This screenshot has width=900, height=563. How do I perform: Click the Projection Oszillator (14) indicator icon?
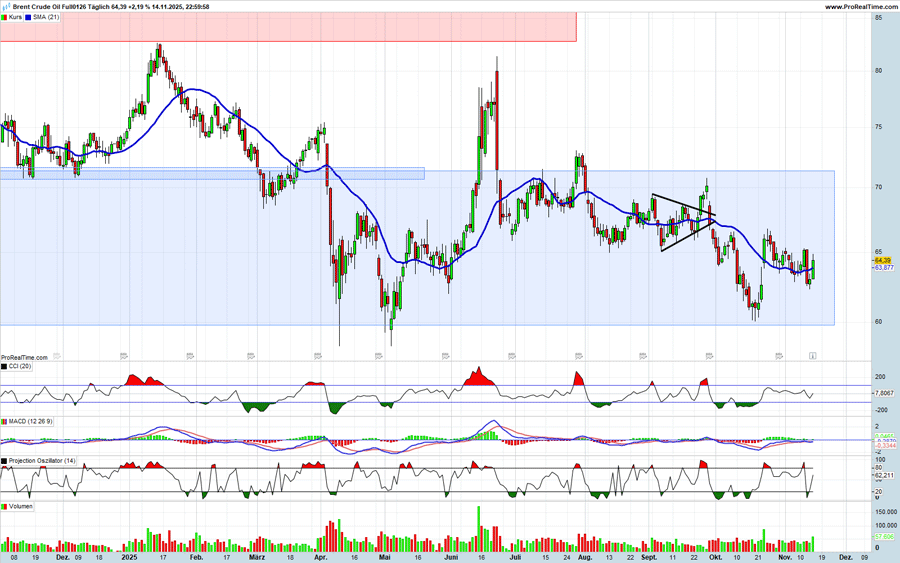click(x=4, y=460)
